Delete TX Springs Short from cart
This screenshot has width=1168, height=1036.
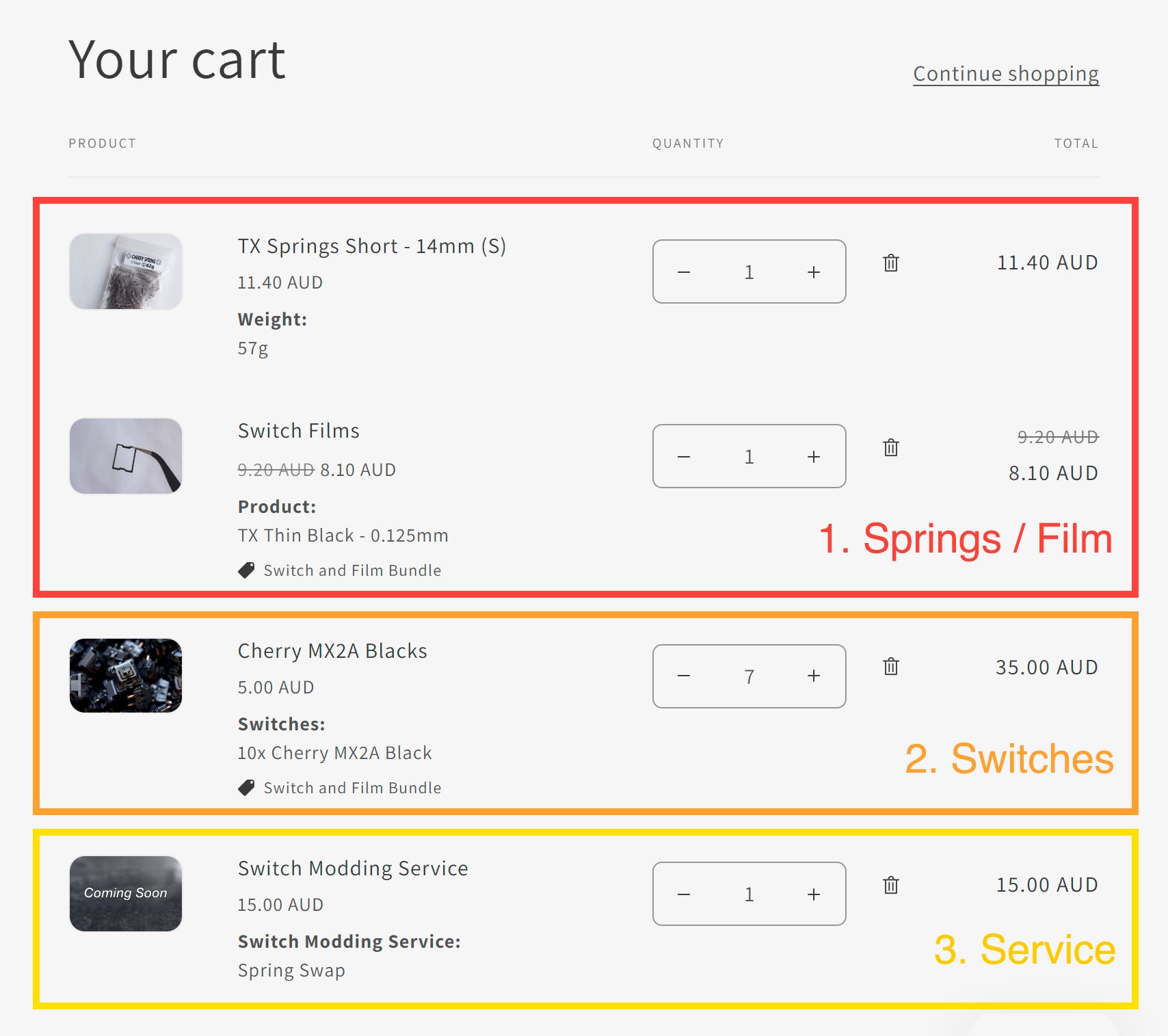point(890,263)
